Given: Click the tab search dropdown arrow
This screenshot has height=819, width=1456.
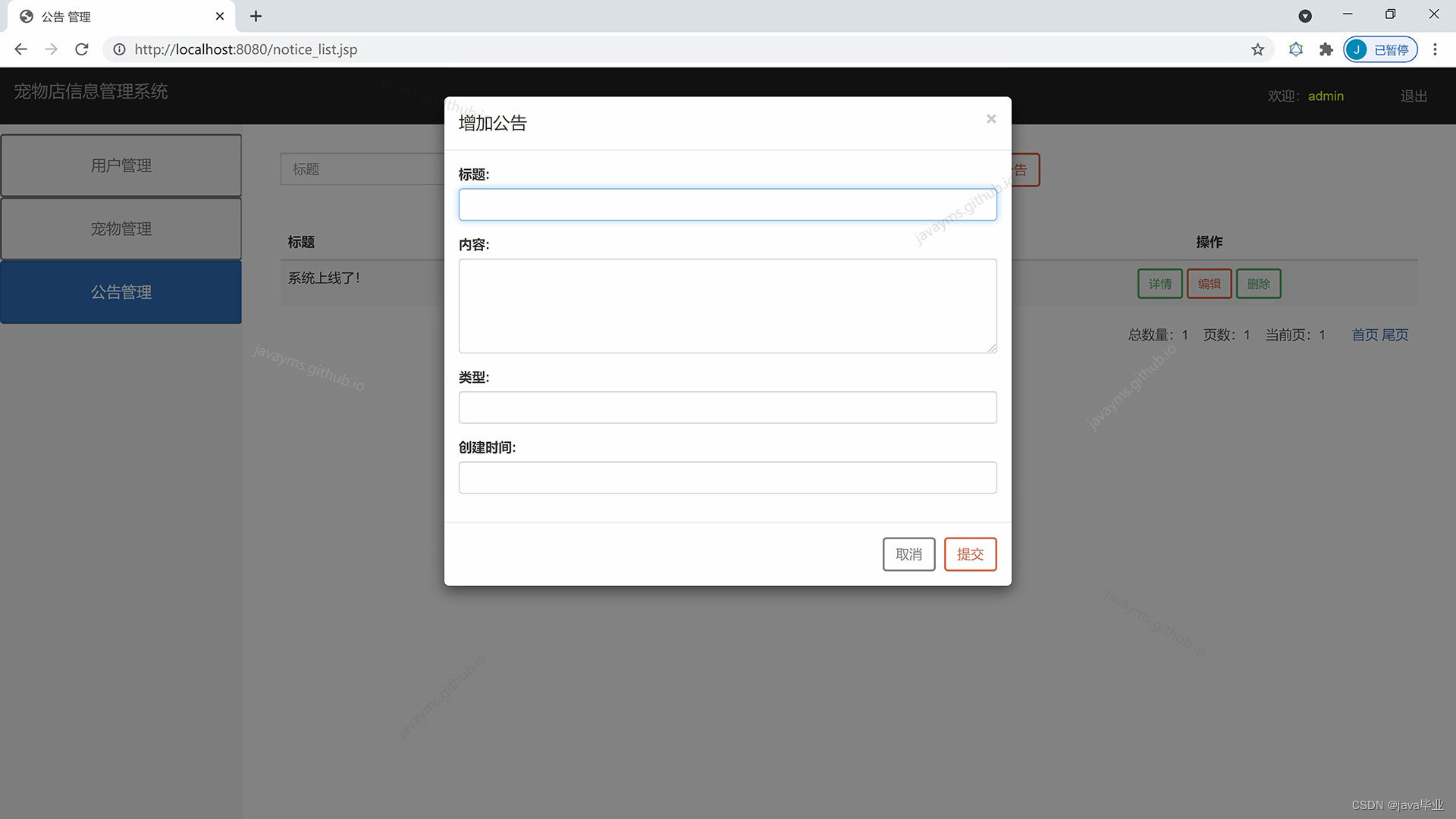Looking at the screenshot, I should click(1305, 16).
